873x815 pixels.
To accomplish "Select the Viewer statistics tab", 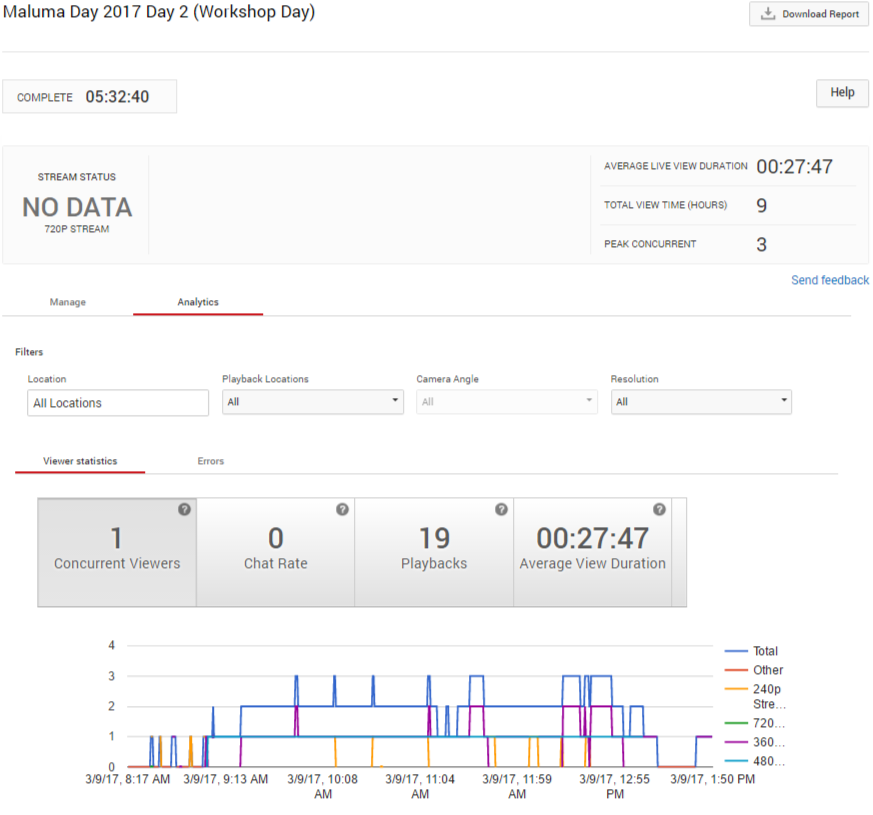I will point(80,461).
